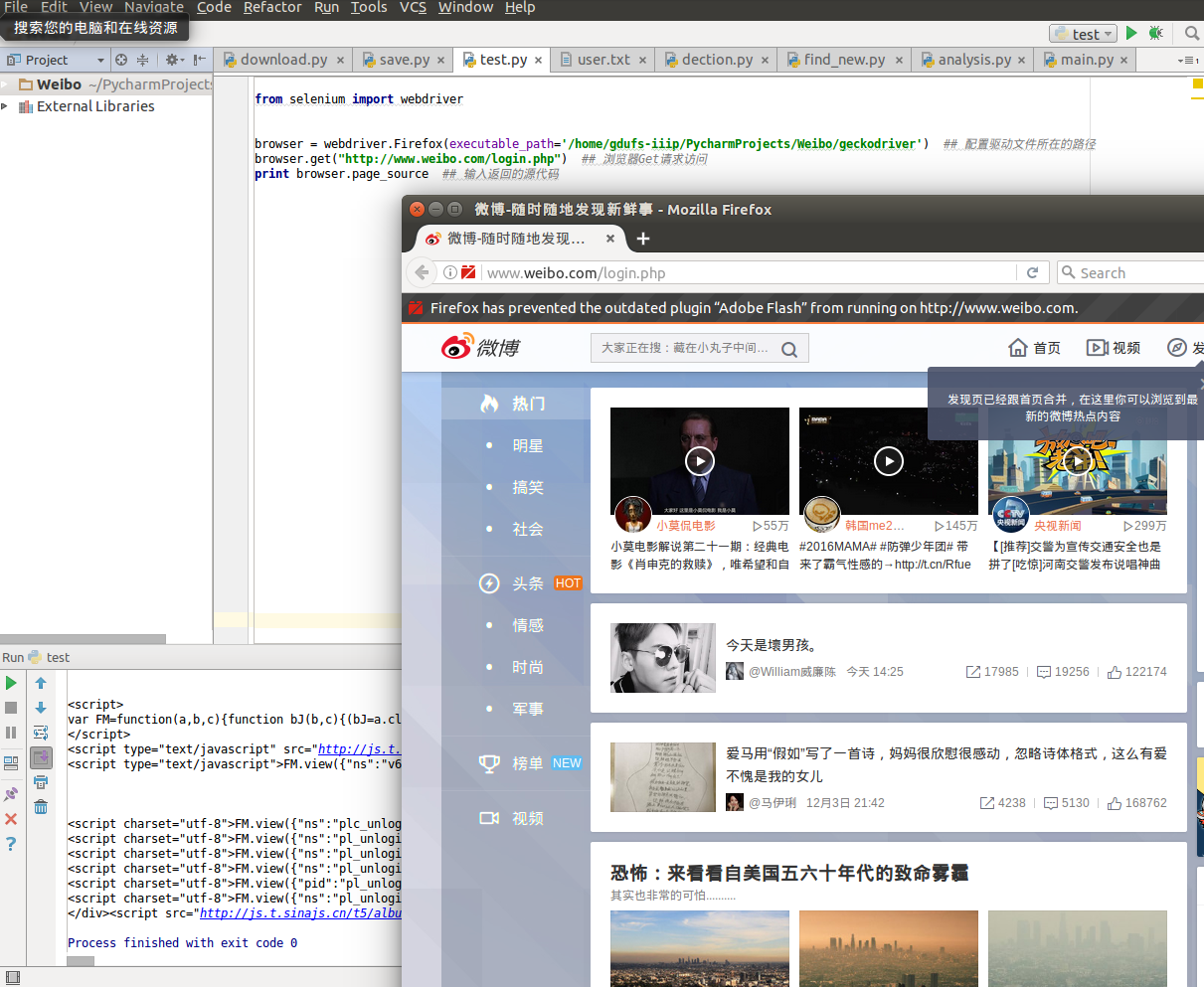Click Scroll from Source target icon in Project panel
The width and height of the screenshot is (1204, 987).
[x=121, y=60]
